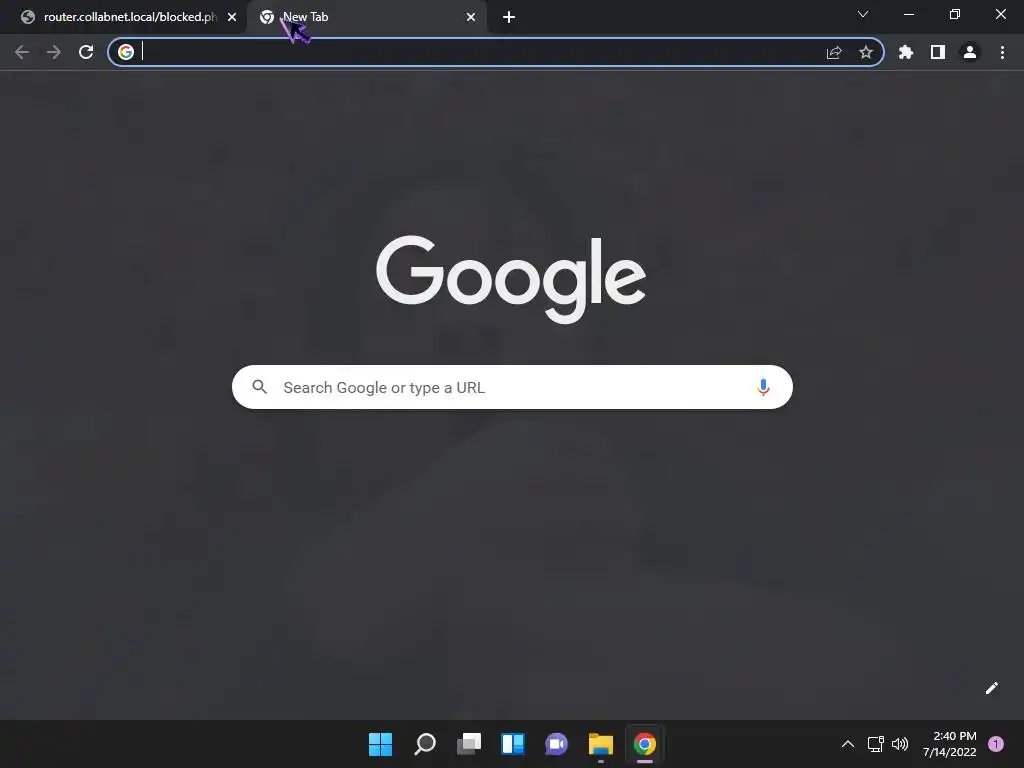Viewport: 1024px width, 768px height.
Task: Click magnifier icon in search box
Action: (x=259, y=387)
